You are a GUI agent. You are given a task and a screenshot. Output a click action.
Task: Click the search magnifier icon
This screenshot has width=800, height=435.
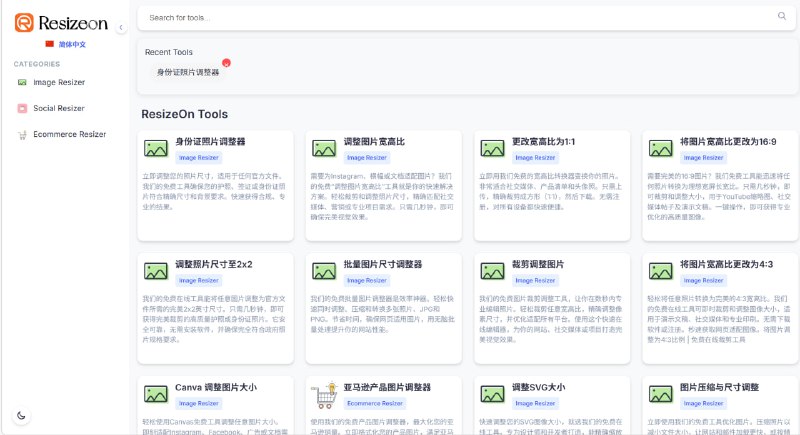click(x=782, y=16)
